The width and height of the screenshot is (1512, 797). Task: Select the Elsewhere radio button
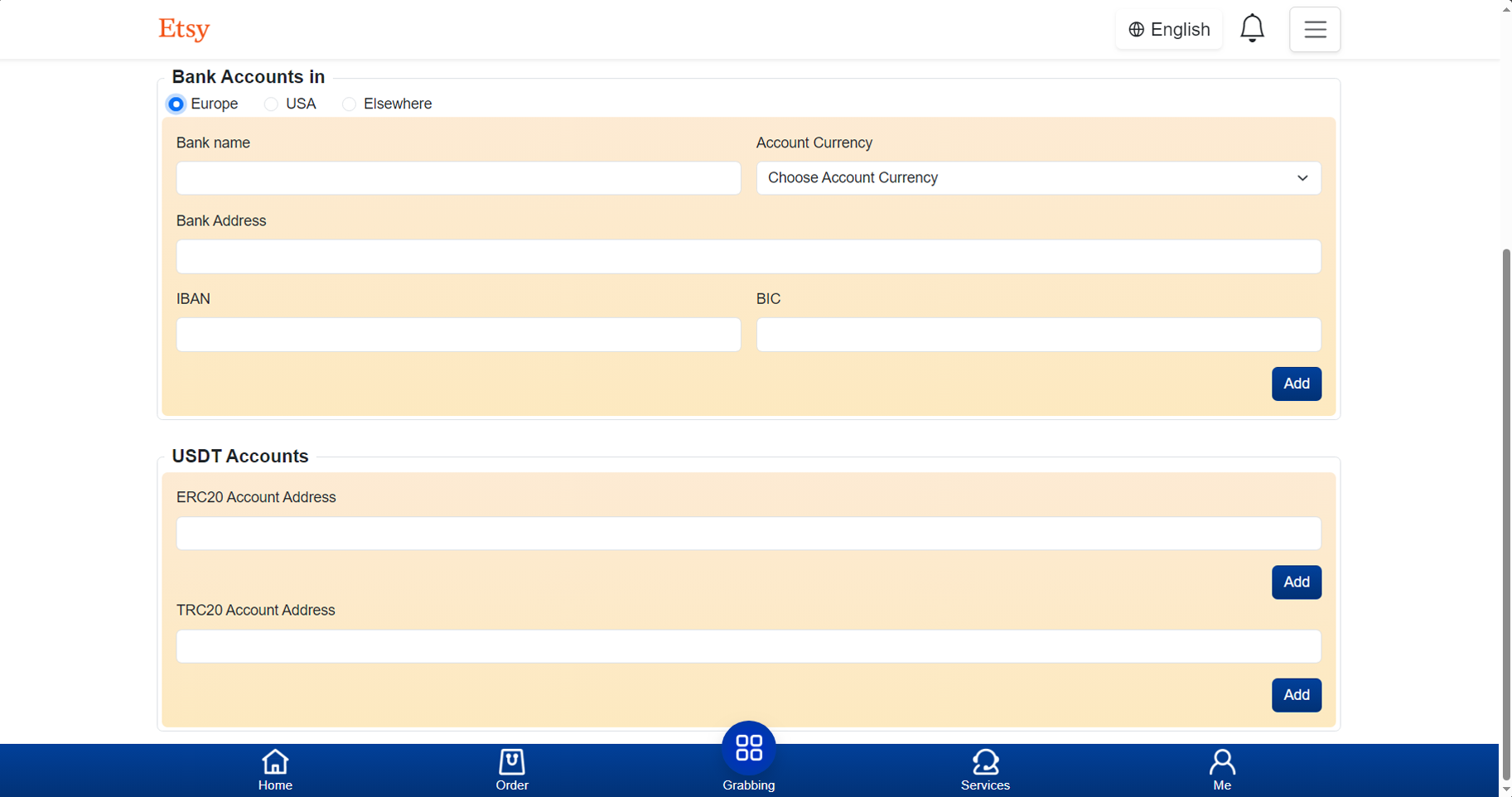pyautogui.click(x=349, y=104)
